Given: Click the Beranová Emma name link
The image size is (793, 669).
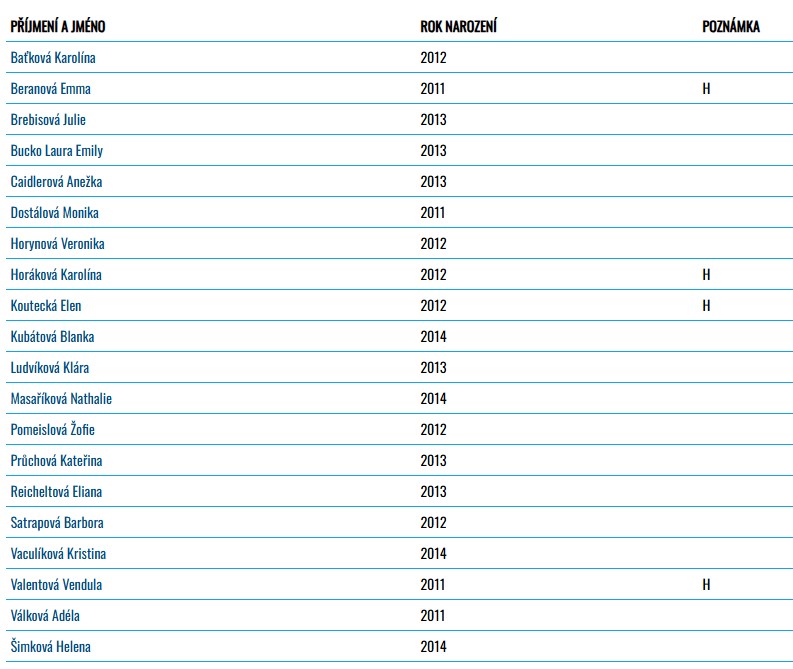Looking at the screenshot, I should (50, 89).
